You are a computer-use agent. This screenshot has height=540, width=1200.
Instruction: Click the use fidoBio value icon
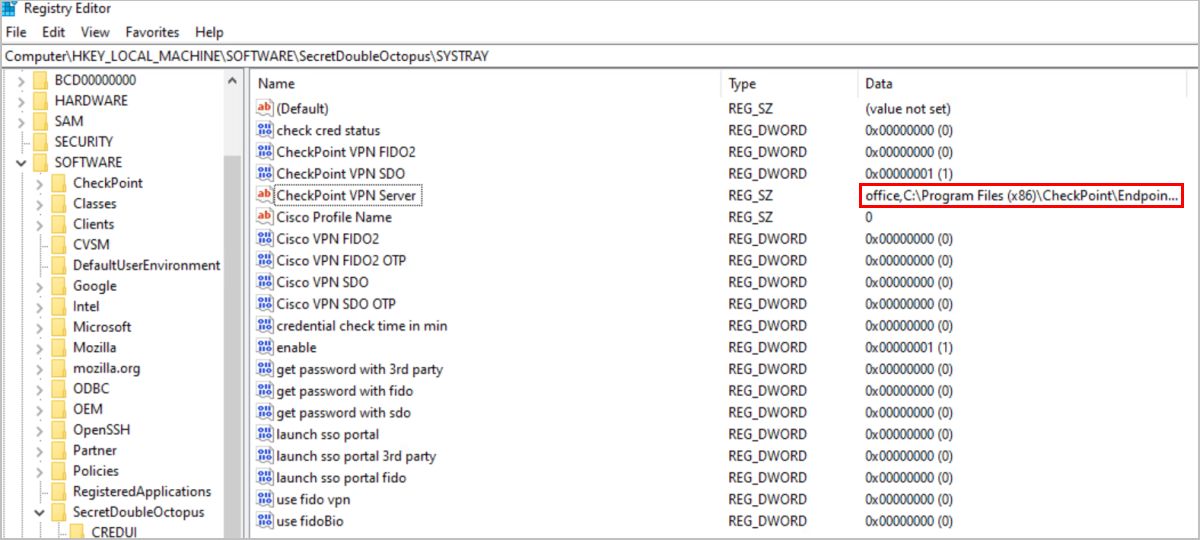pyautogui.click(x=265, y=521)
